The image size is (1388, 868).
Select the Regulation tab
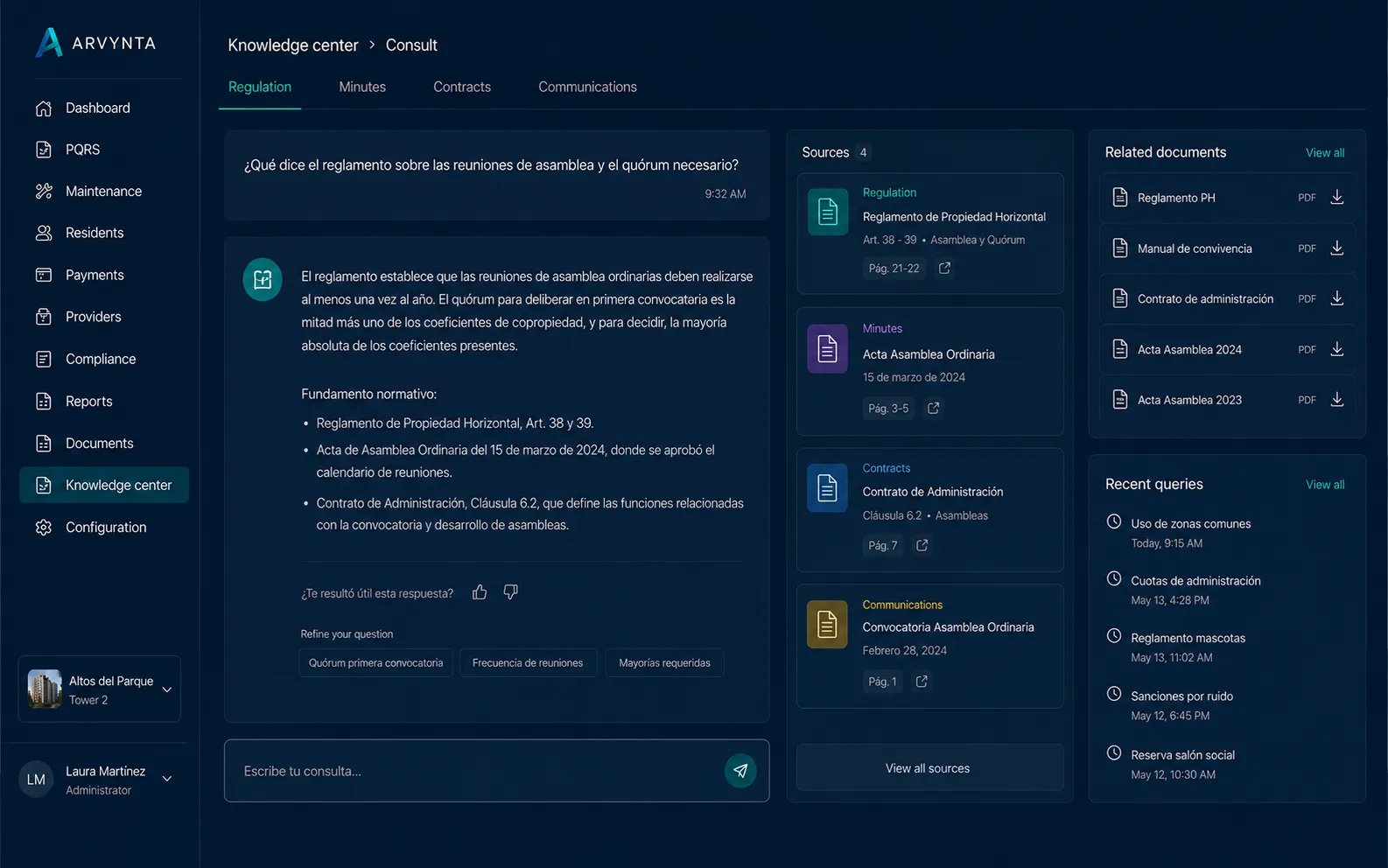coord(260,87)
